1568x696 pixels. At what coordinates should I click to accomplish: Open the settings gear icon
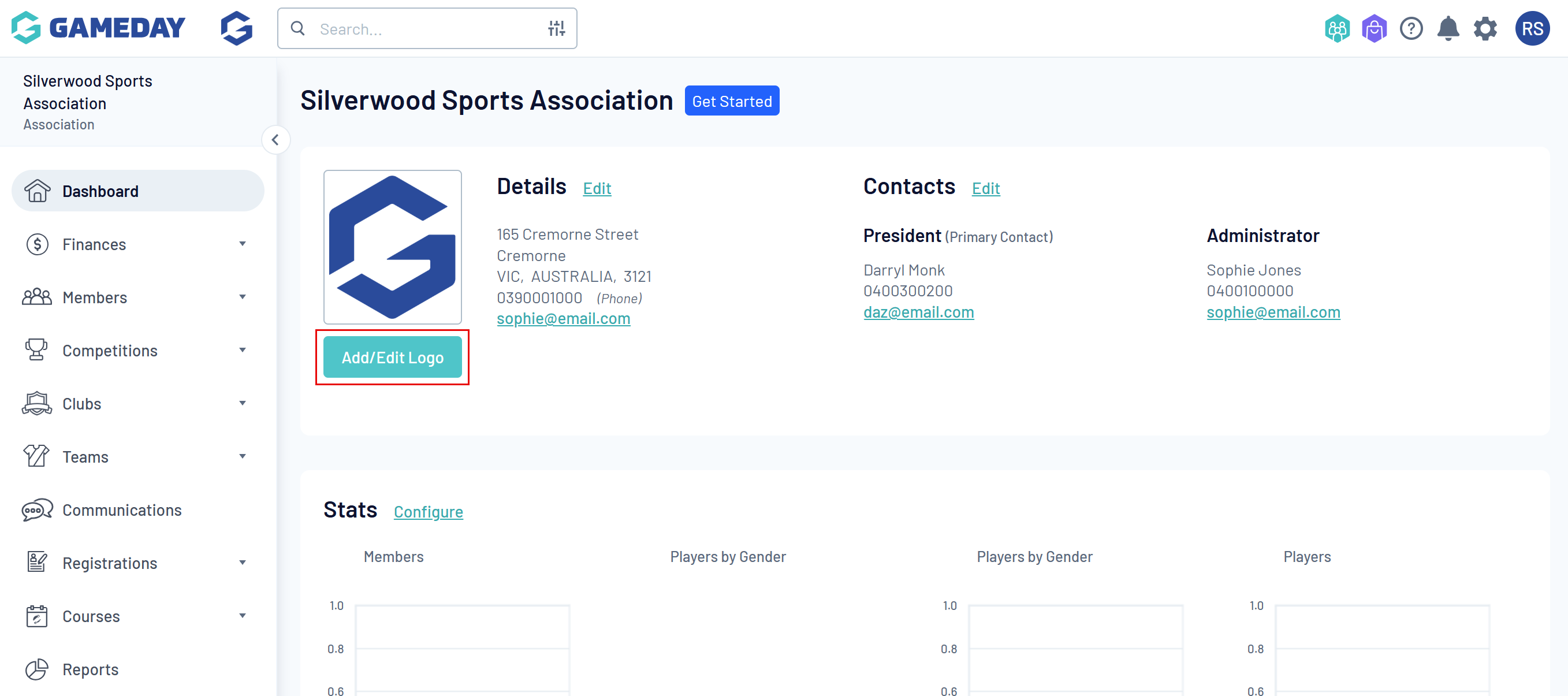[x=1485, y=29]
